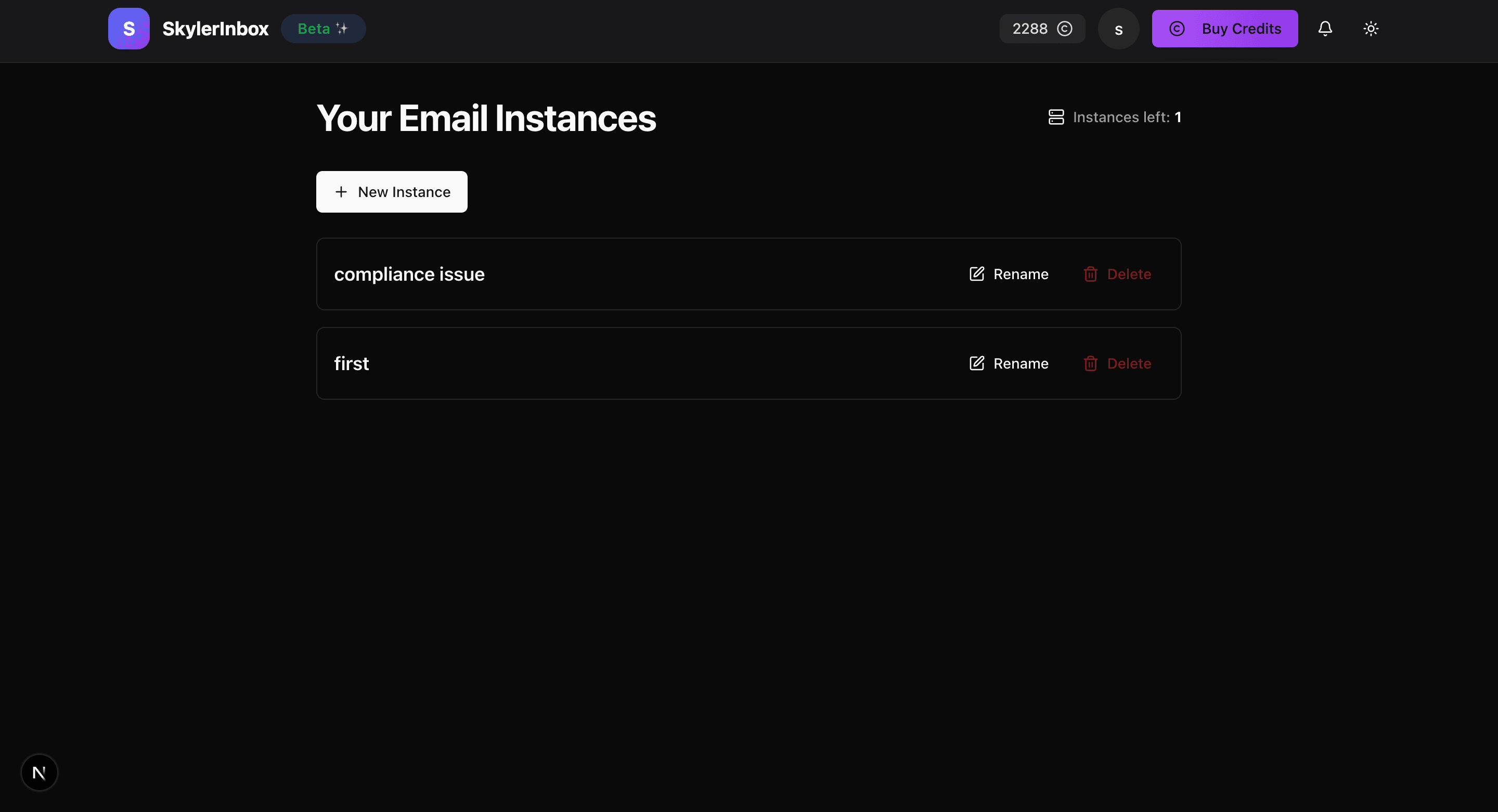The image size is (1498, 812).
Task: Open the notifications bell
Action: tap(1325, 29)
